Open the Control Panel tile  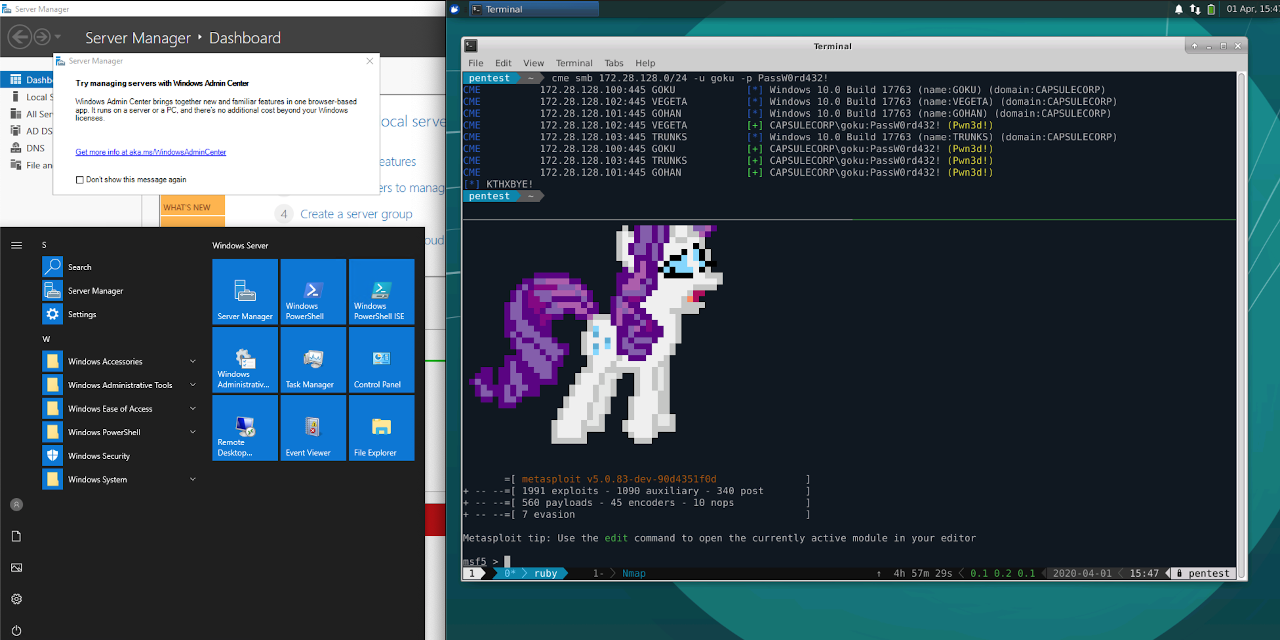381,359
